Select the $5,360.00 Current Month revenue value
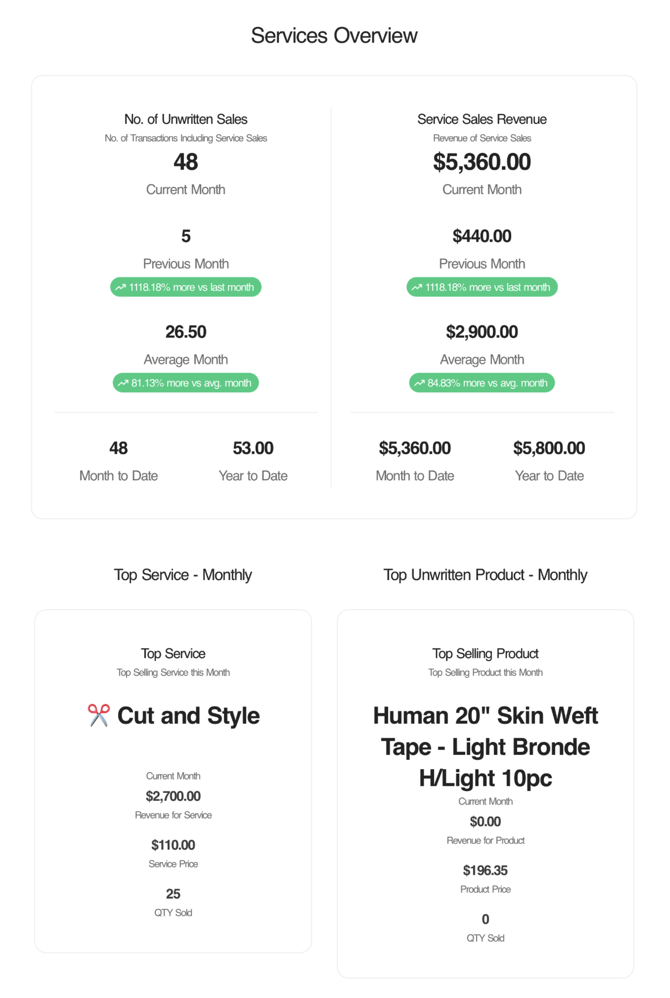Image resolution: width=670 pixels, height=998 pixels. point(482,162)
